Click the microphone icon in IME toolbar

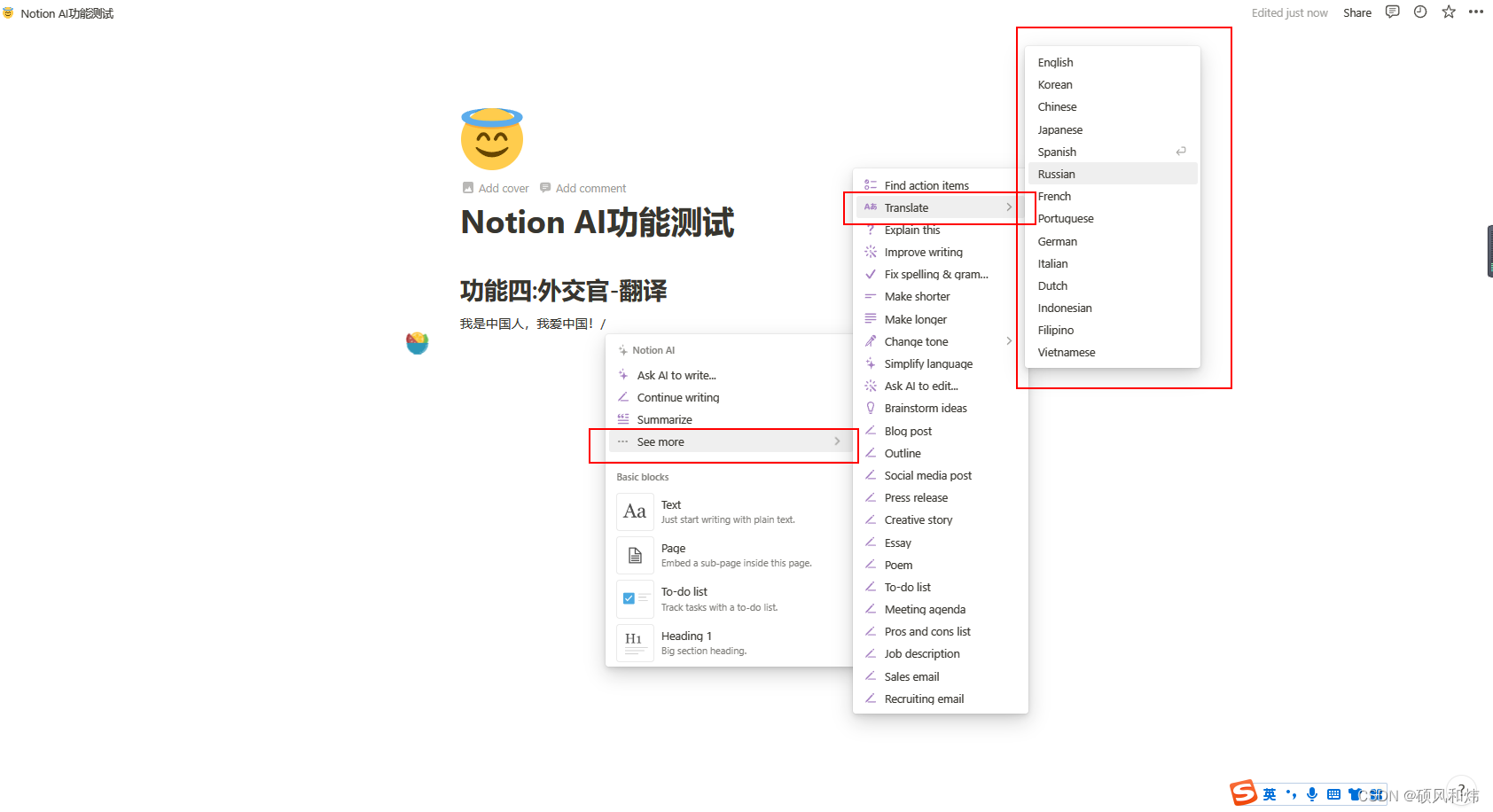[x=1312, y=794]
